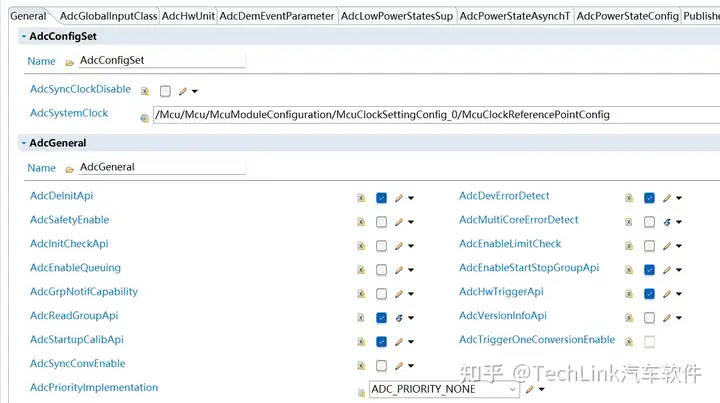Click the calculated-value icon for AdcMultiCoreErrorDetect
Screen dimensions: 720x403
(667, 222)
